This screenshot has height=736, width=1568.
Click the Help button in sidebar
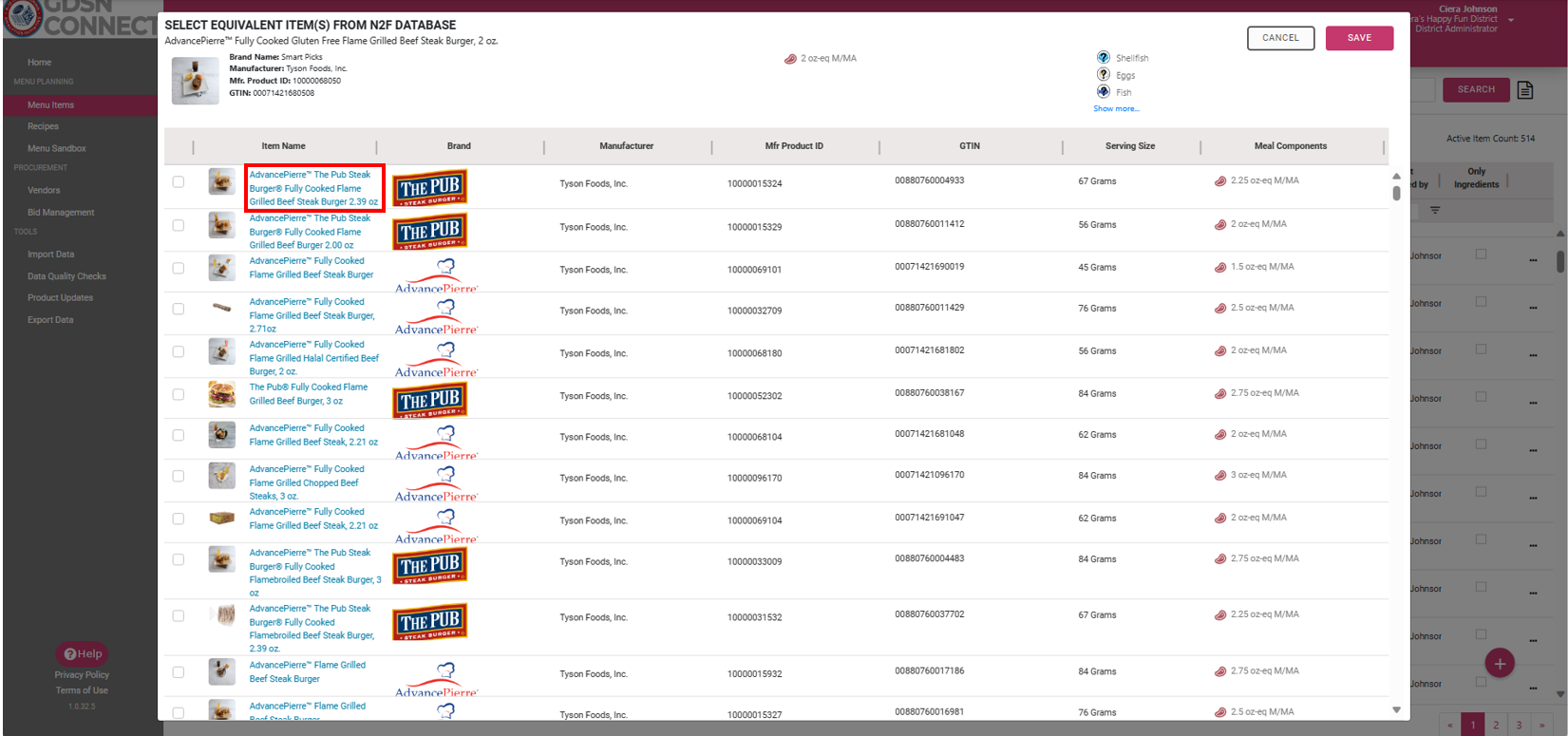pos(83,653)
